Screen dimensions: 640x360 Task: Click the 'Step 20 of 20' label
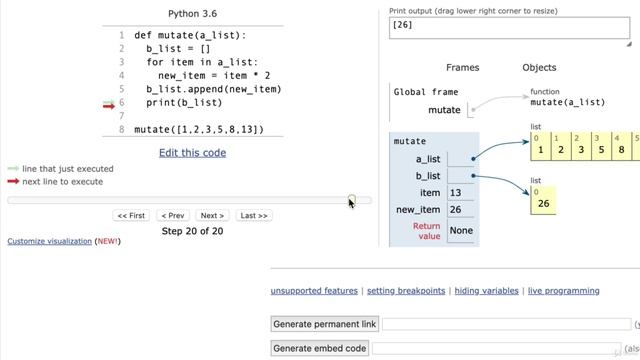pyautogui.click(x=192, y=231)
